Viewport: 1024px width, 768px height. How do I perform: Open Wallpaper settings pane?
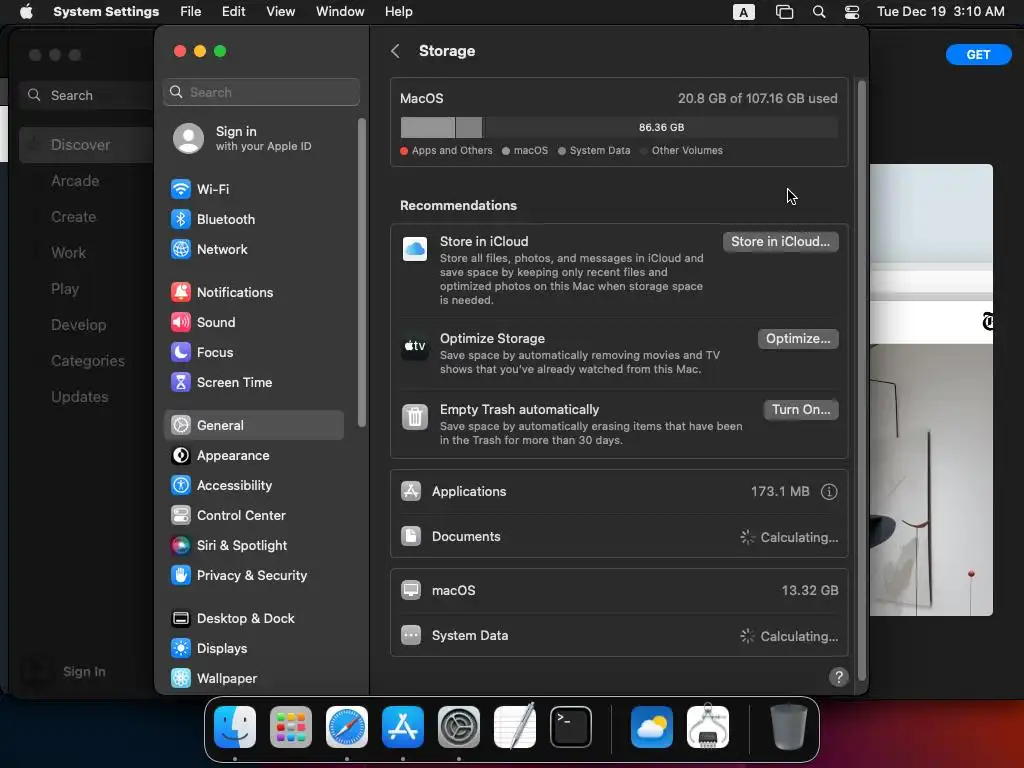[253, 679]
